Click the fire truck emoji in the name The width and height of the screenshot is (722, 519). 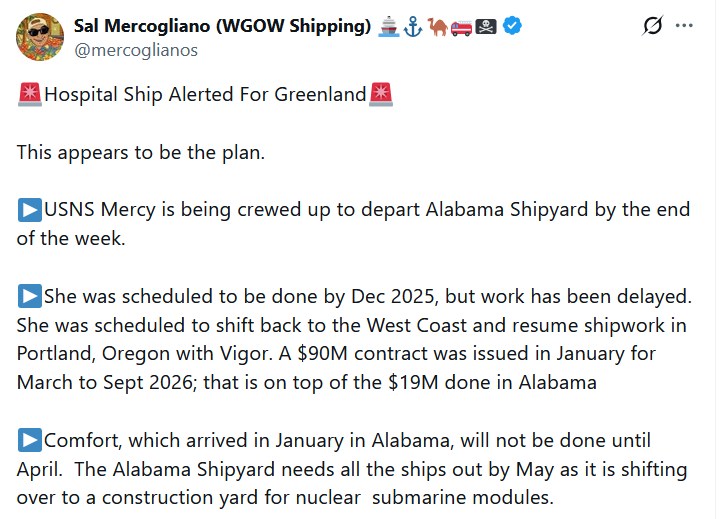(x=461, y=26)
